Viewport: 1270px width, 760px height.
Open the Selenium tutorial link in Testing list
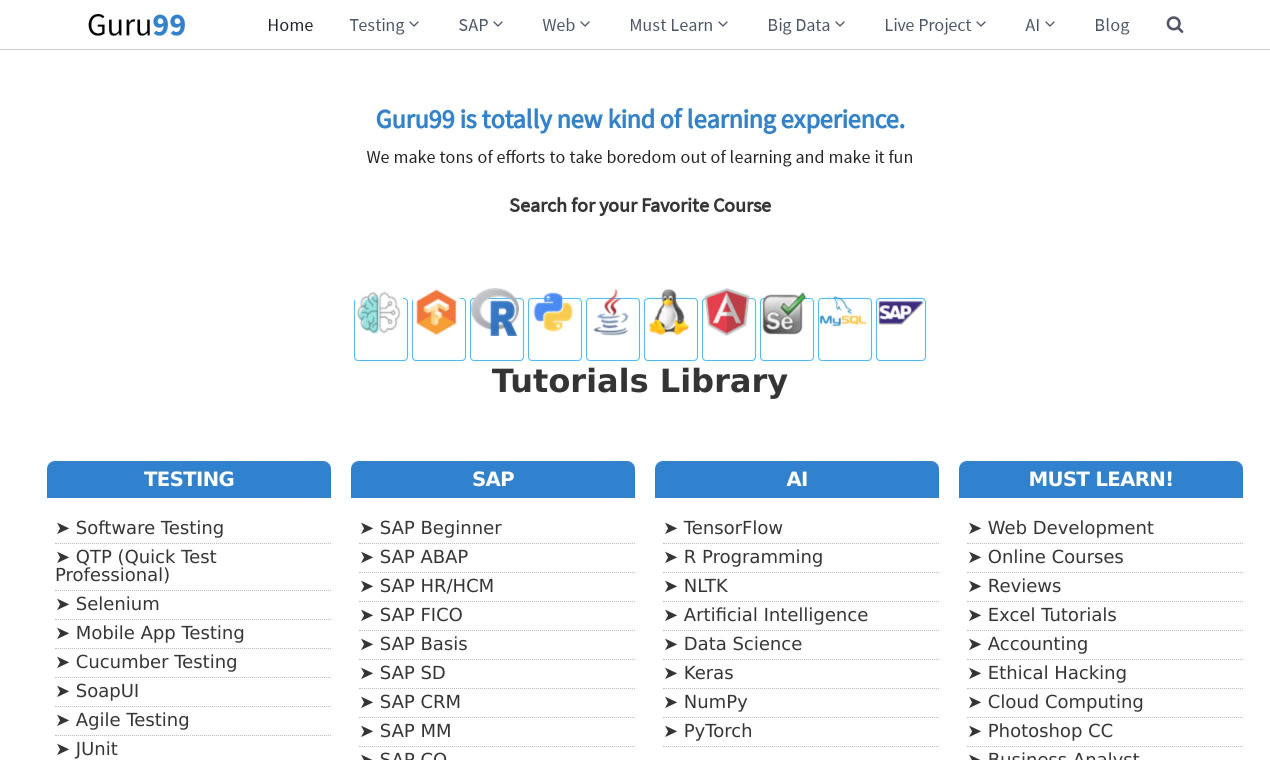(x=118, y=604)
